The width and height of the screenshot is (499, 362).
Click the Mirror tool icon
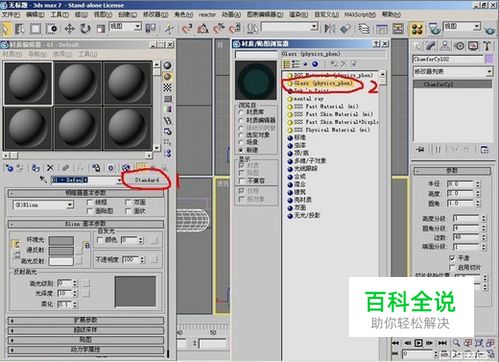click(330, 29)
